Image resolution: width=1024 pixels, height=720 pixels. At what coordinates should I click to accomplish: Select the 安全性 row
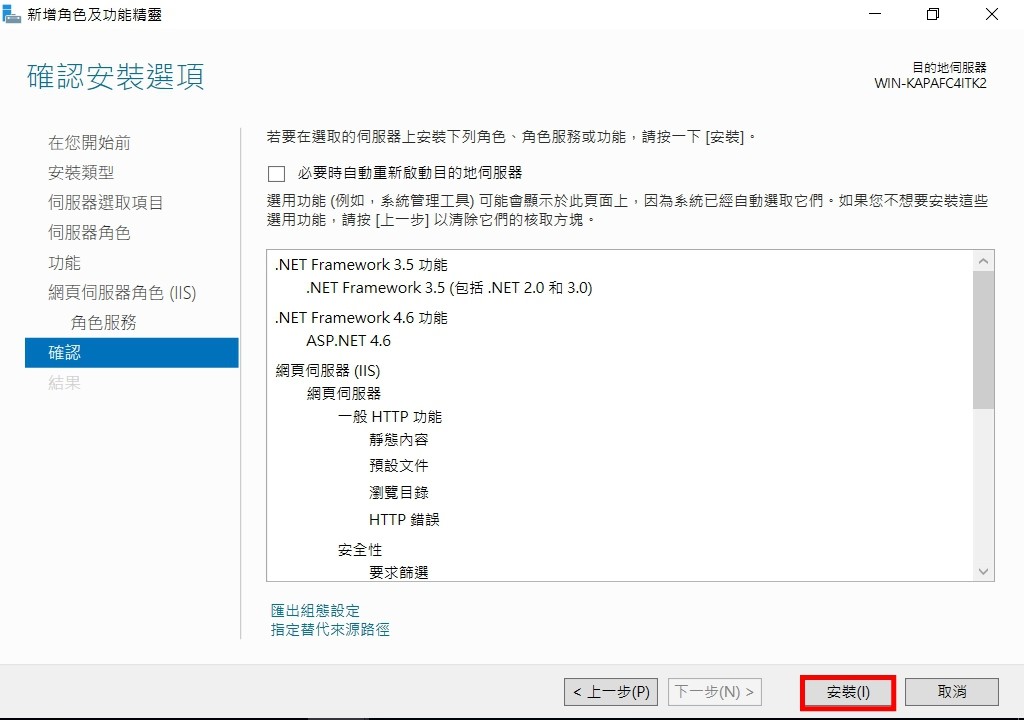[x=360, y=549]
